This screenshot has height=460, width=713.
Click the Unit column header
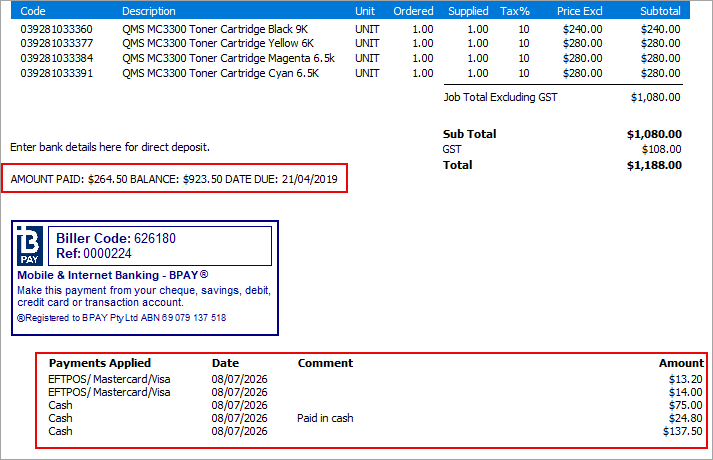365,11
